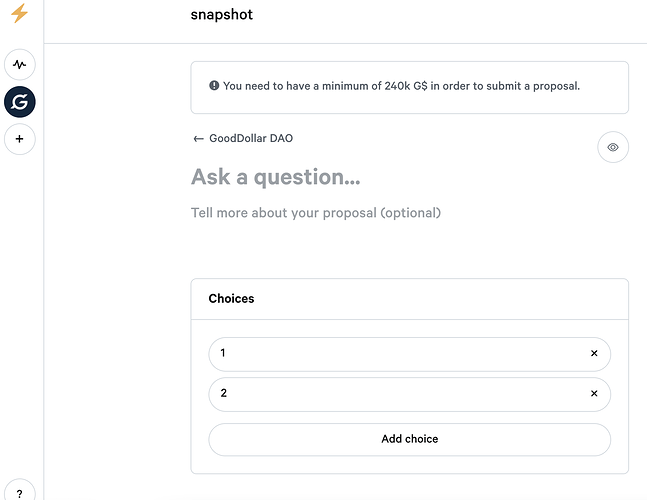The width and height of the screenshot is (647, 500).
Task: Select the GoodDollar G space icon
Action: [x=19, y=102]
